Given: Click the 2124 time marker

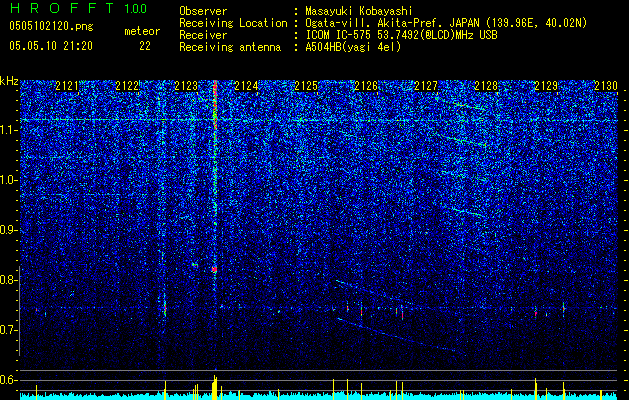Looking at the screenshot, I should click(246, 86).
